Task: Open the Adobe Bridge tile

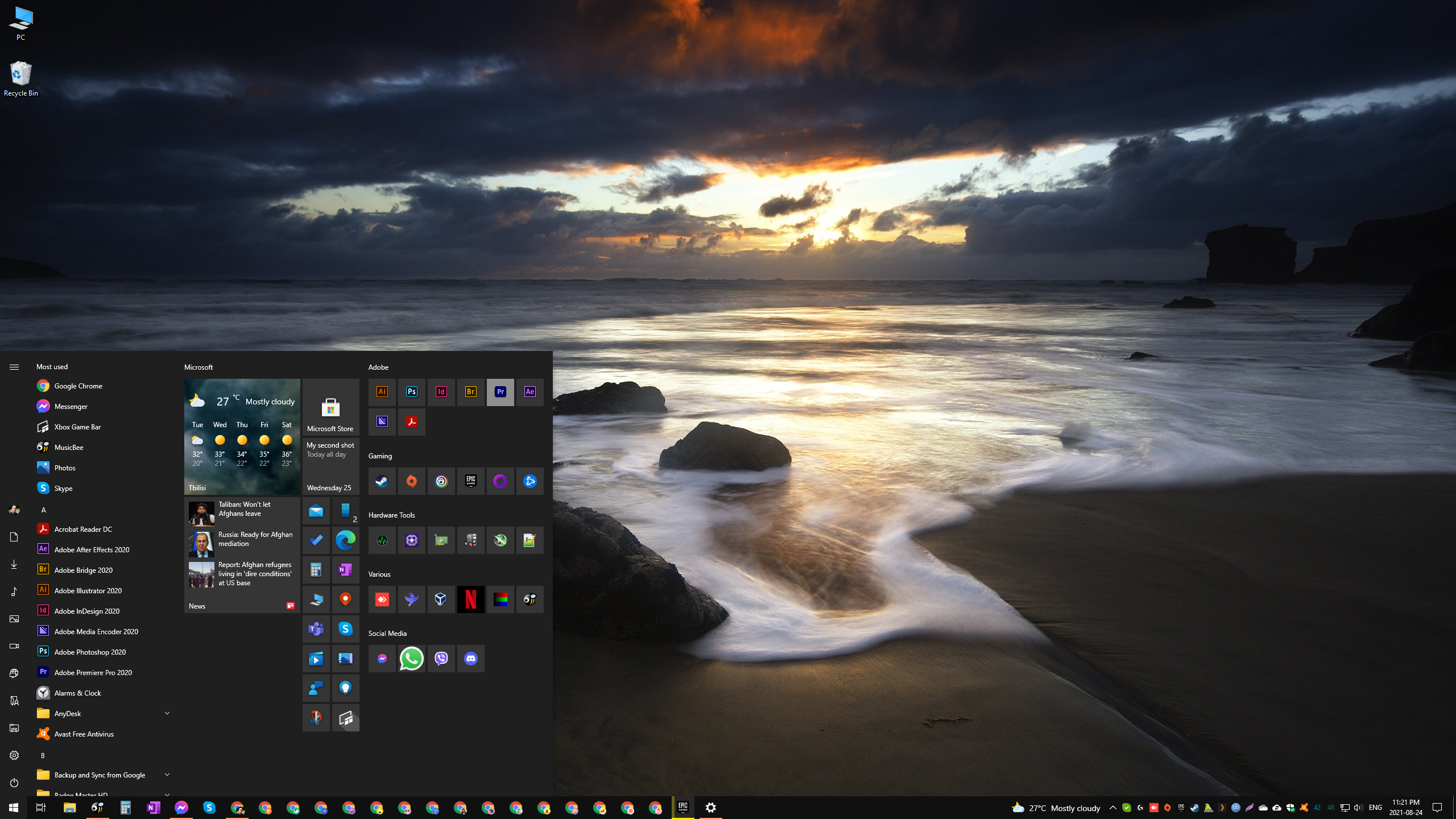Action: coord(470,392)
